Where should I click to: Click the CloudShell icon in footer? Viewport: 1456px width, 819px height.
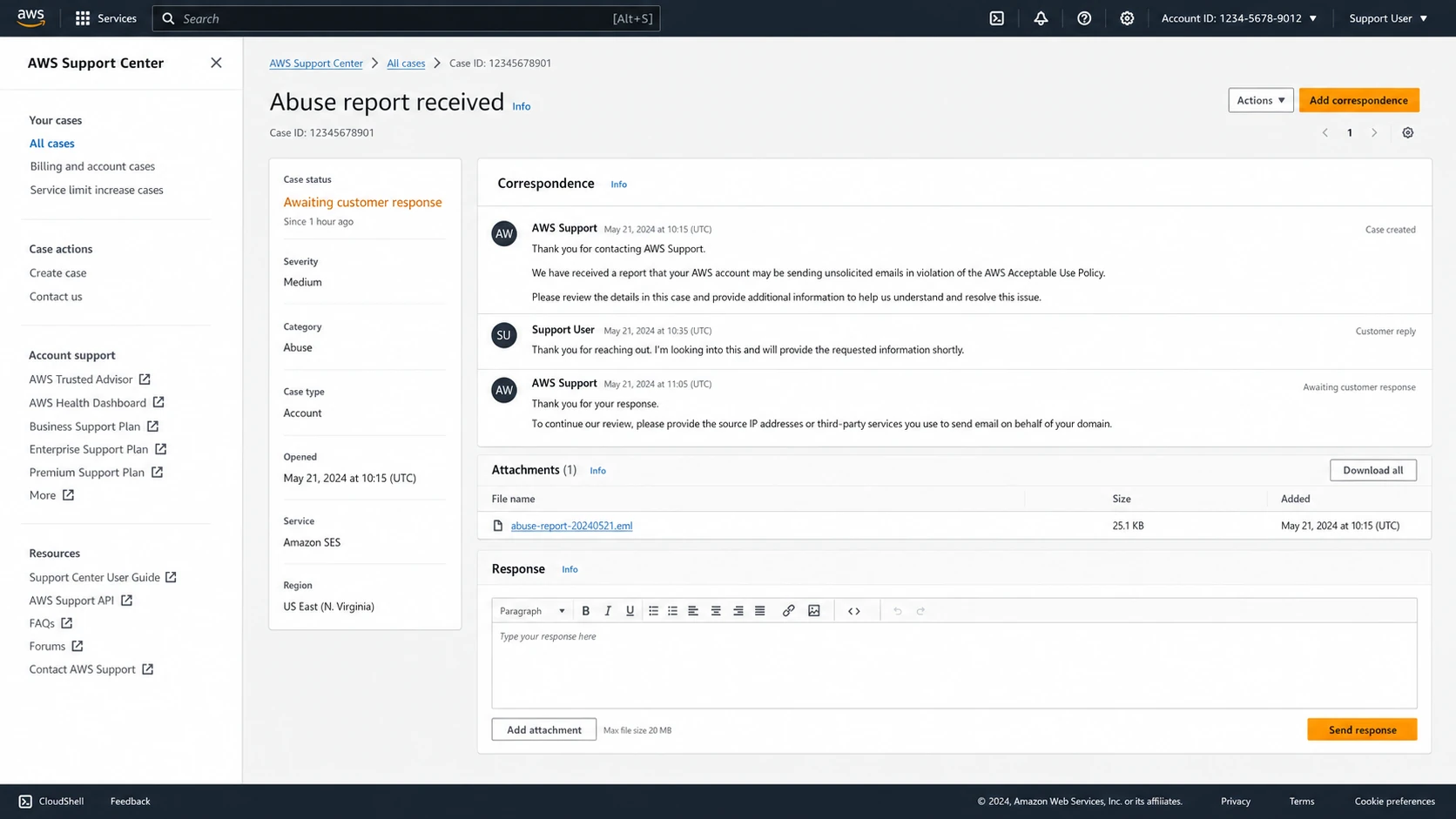point(25,802)
